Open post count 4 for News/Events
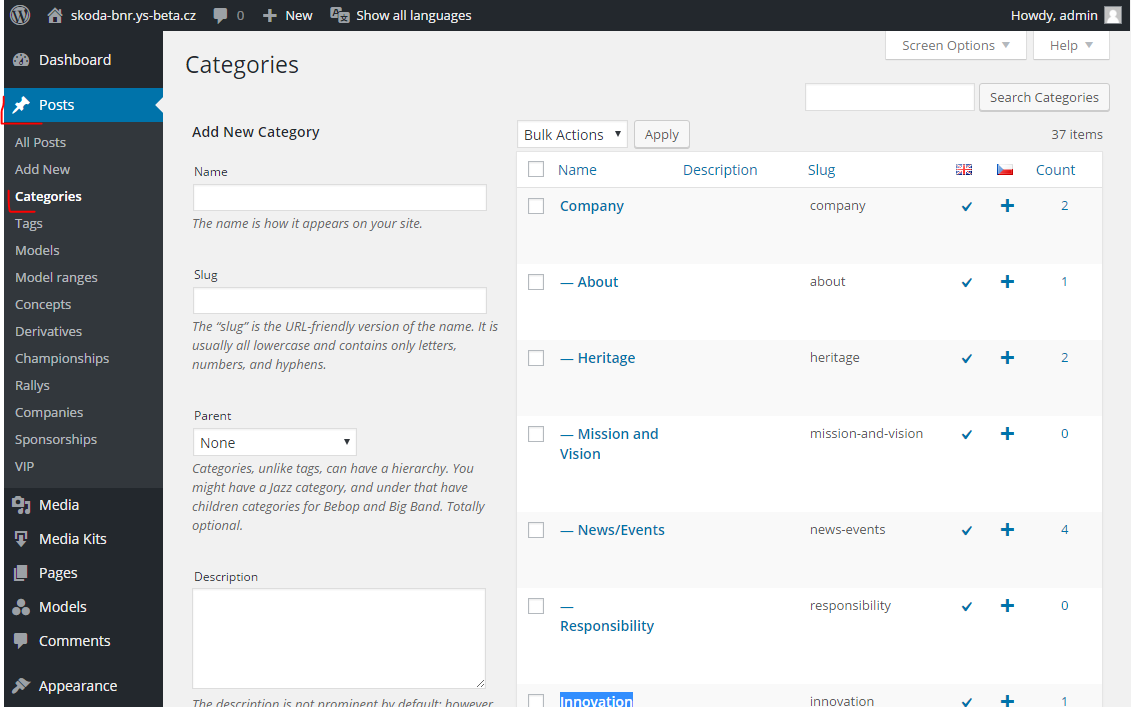This screenshot has width=1131, height=707. point(1065,530)
